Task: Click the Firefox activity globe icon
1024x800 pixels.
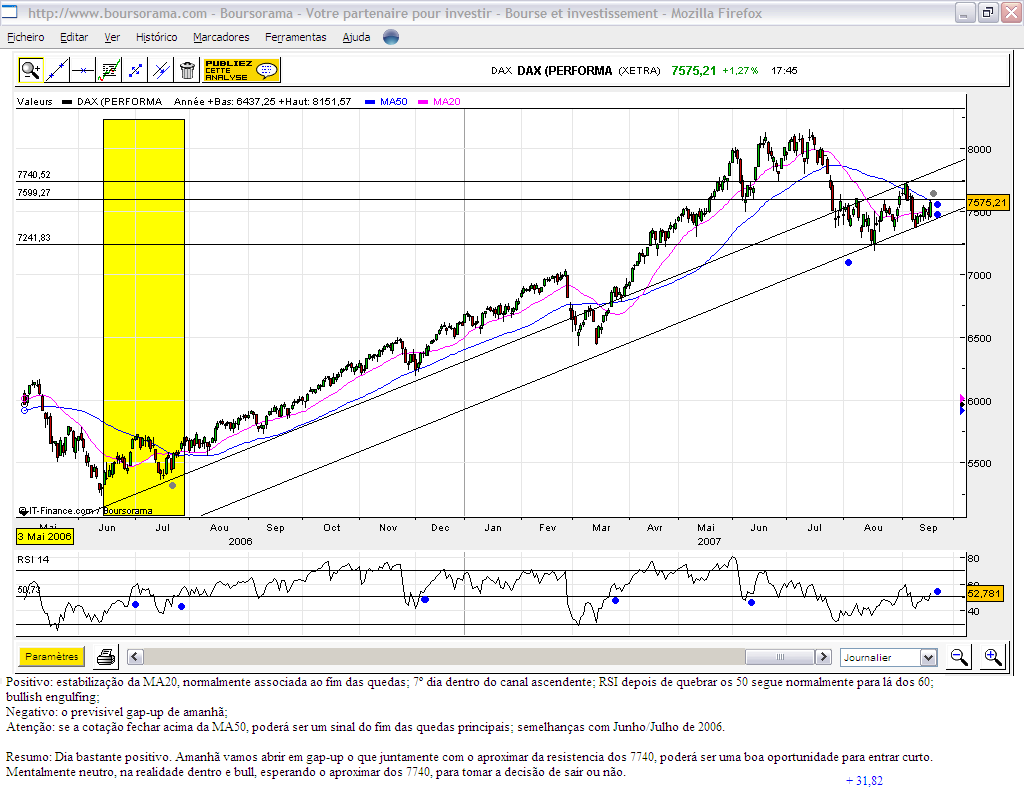Action: point(391,37)
